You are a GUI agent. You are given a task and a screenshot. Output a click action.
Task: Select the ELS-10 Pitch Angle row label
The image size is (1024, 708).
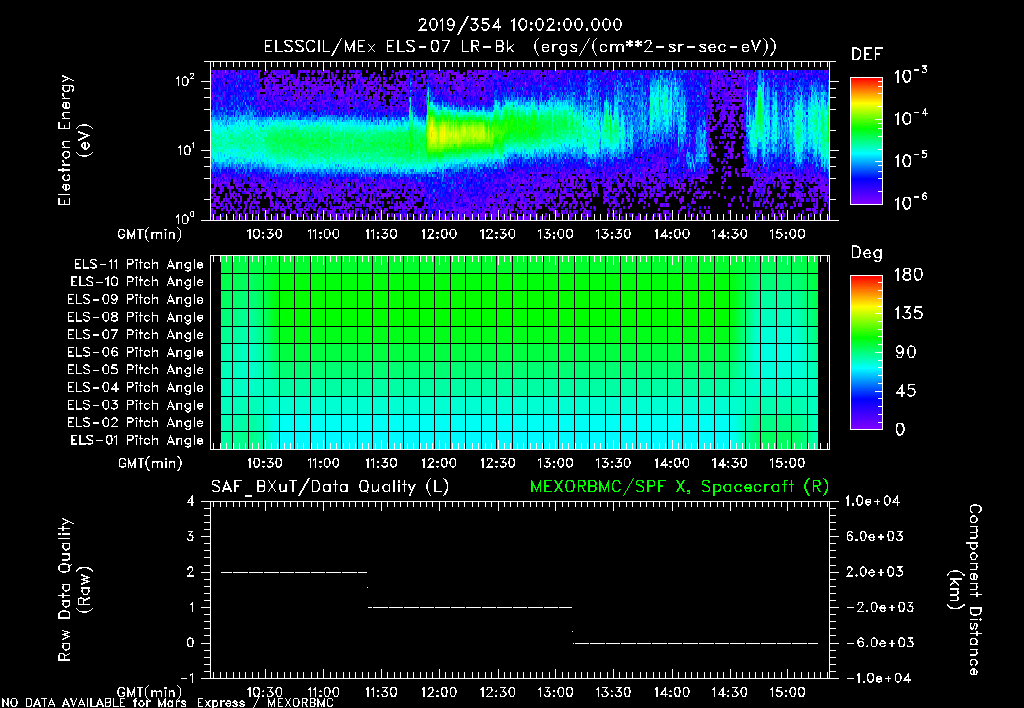click(137, 282)
